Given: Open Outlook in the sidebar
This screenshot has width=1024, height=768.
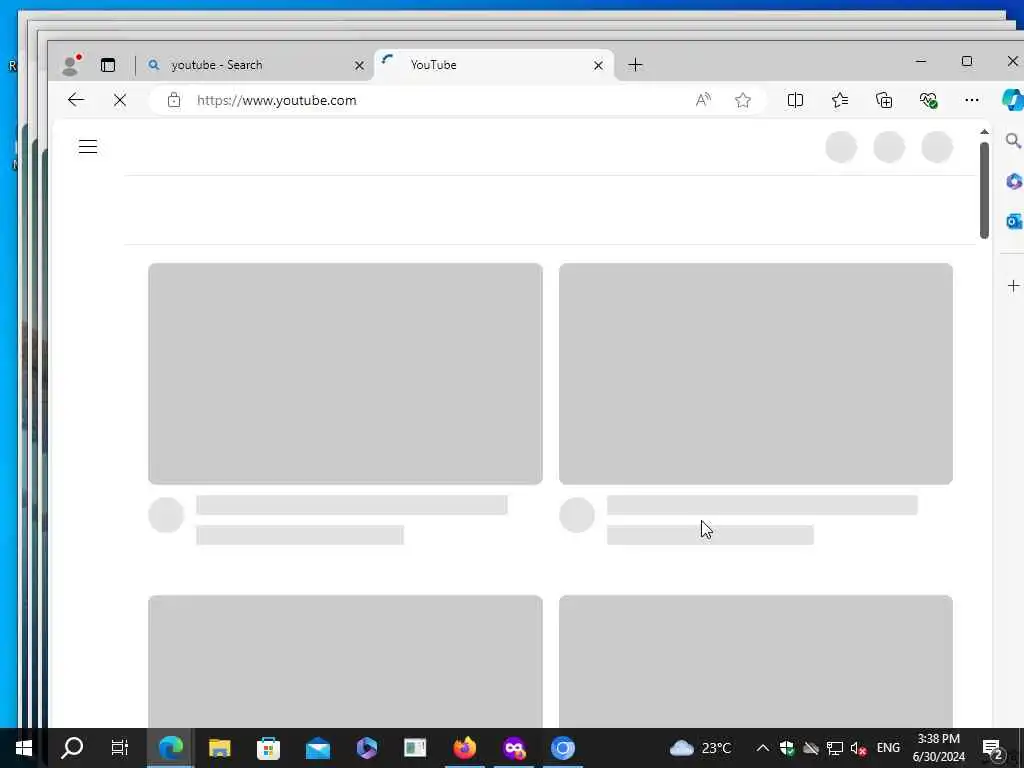Looking at the screenshot, I should tap(1014, 221).
